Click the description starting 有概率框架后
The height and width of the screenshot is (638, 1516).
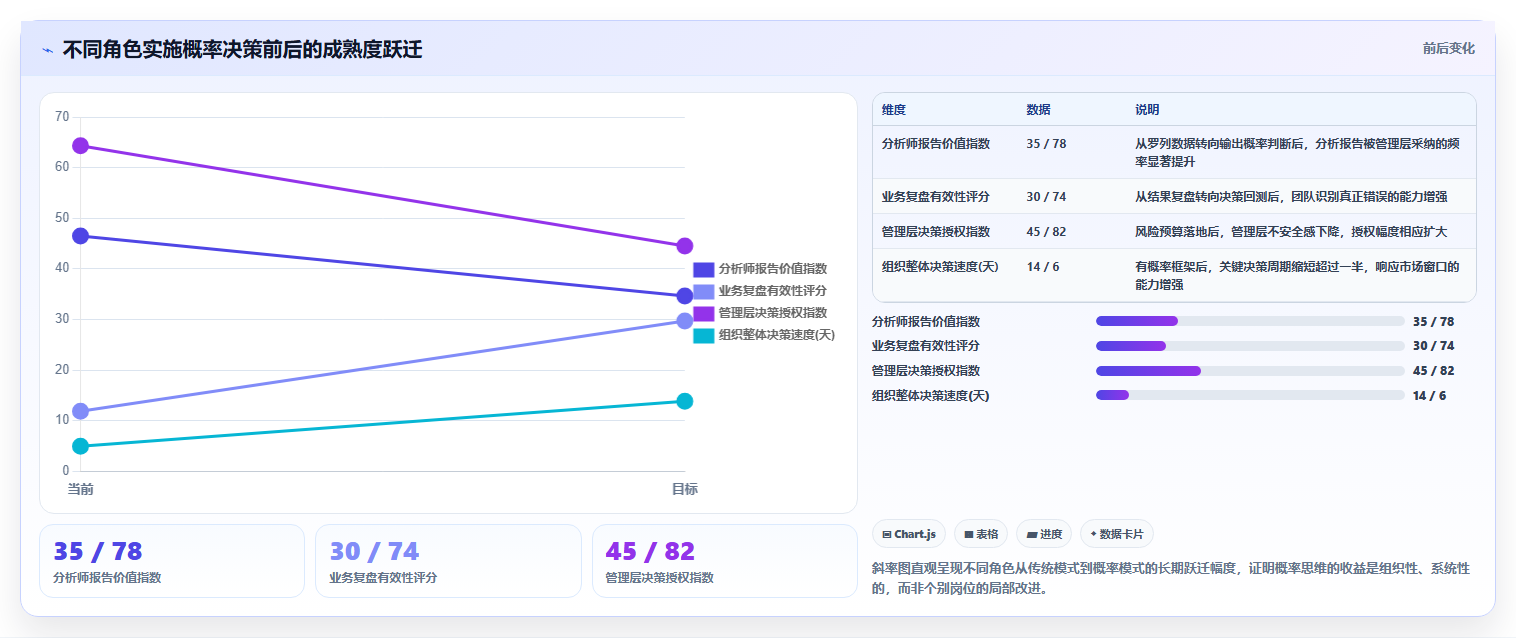pos(1298,275)
